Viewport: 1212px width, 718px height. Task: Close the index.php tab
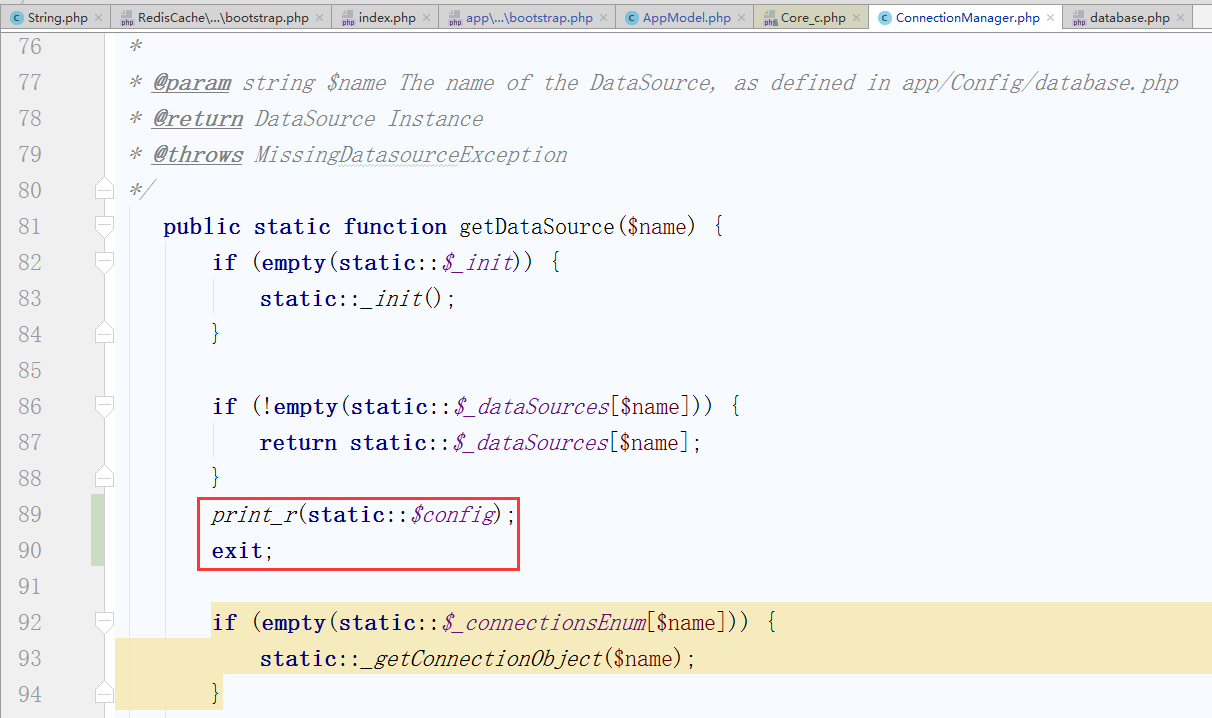(429, 18)
